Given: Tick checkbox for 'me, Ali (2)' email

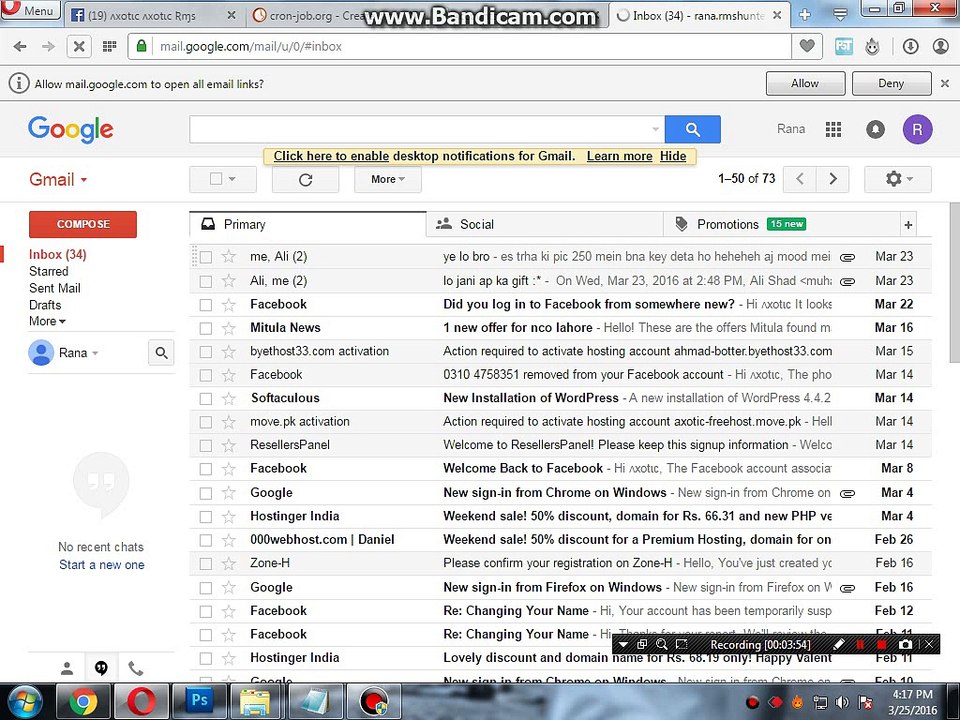Looking at the screenshot, I should (206, 257).
